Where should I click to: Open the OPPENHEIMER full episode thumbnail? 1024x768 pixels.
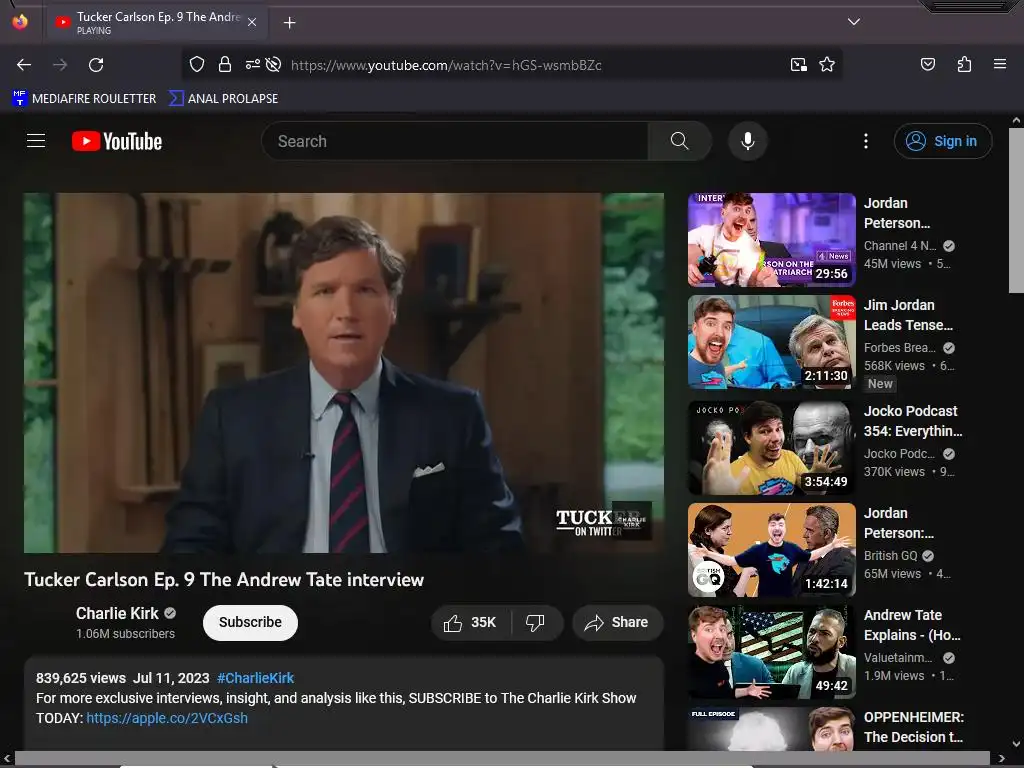(x=772, y=729)
